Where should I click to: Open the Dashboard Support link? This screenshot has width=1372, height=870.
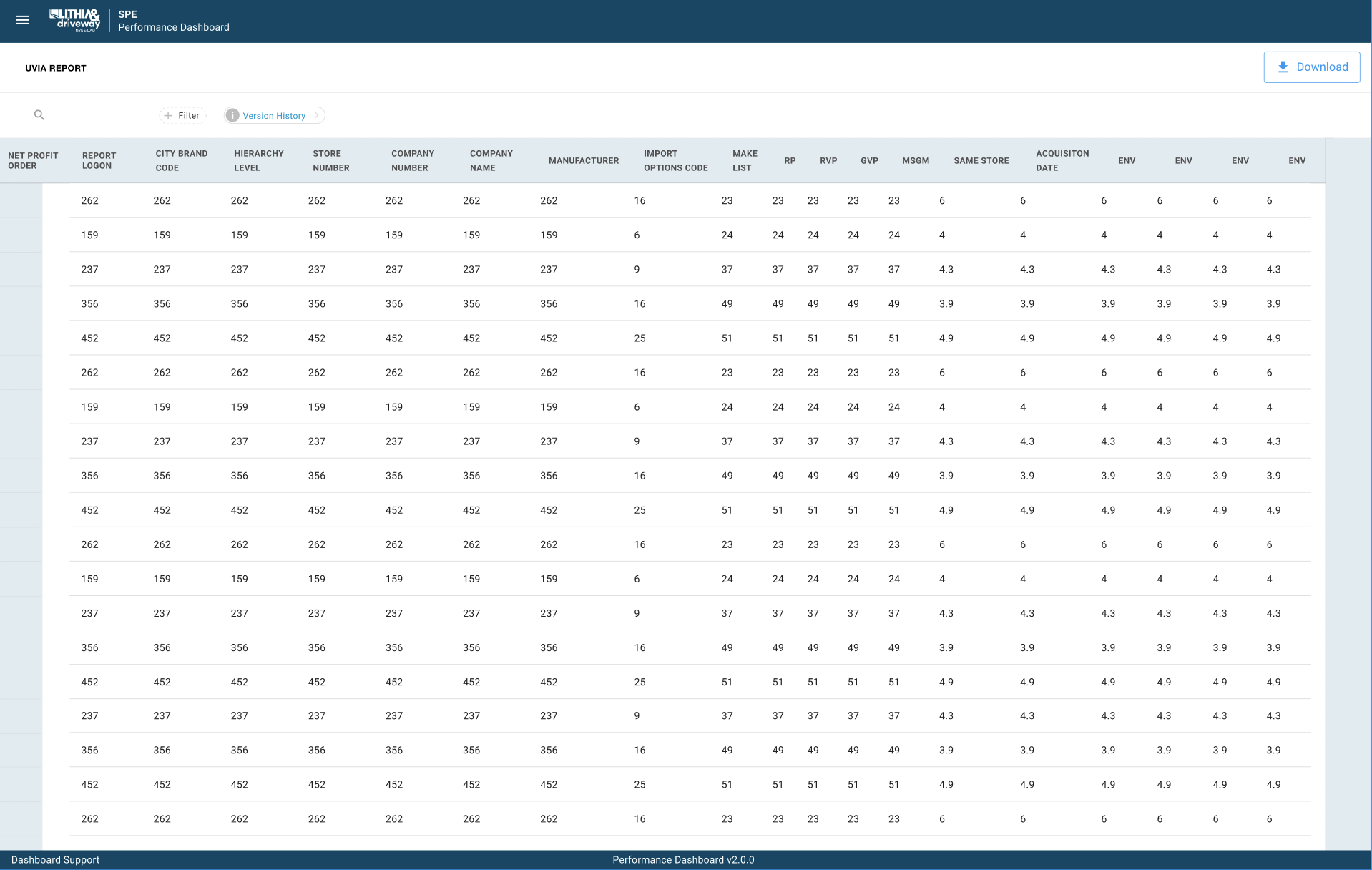coord(56,860)
